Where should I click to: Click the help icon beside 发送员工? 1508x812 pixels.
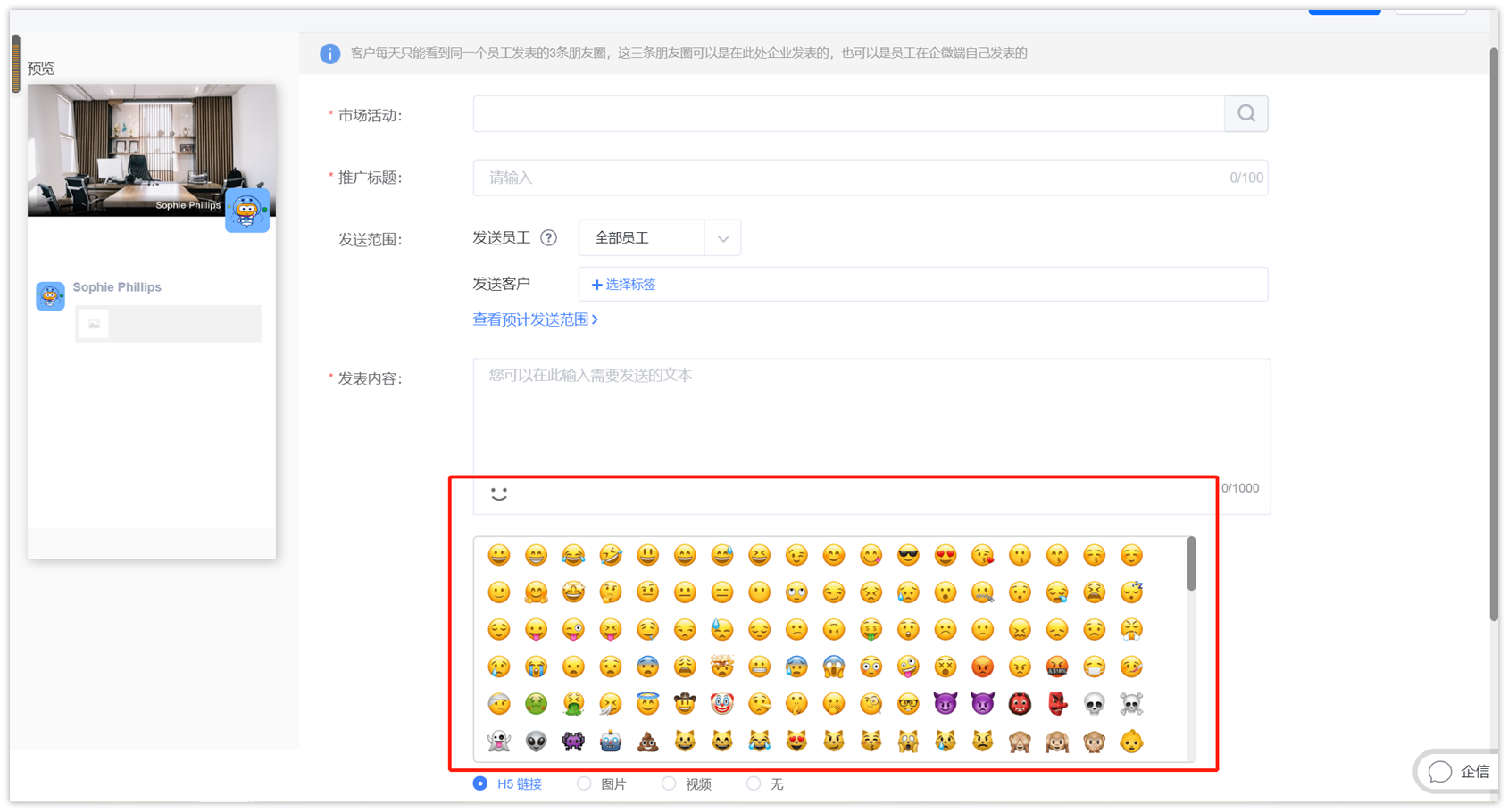[549, 238]
